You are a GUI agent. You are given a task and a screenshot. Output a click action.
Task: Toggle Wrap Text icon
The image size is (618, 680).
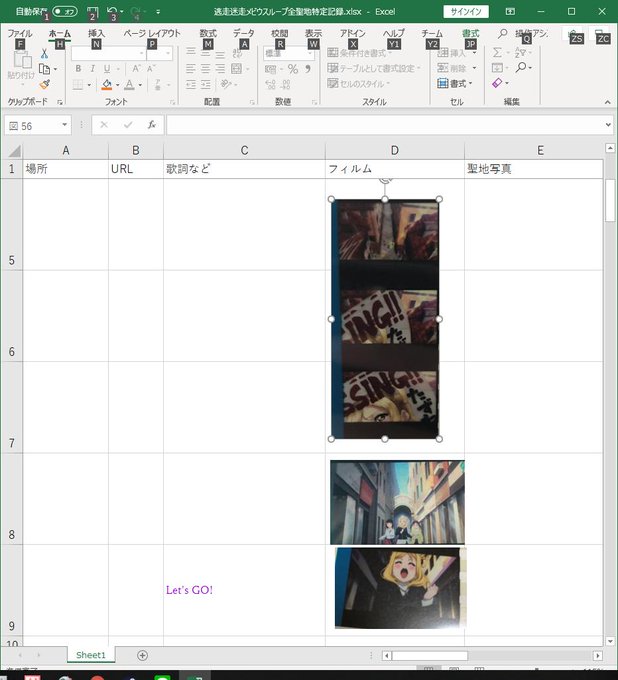tap(237, 53)
